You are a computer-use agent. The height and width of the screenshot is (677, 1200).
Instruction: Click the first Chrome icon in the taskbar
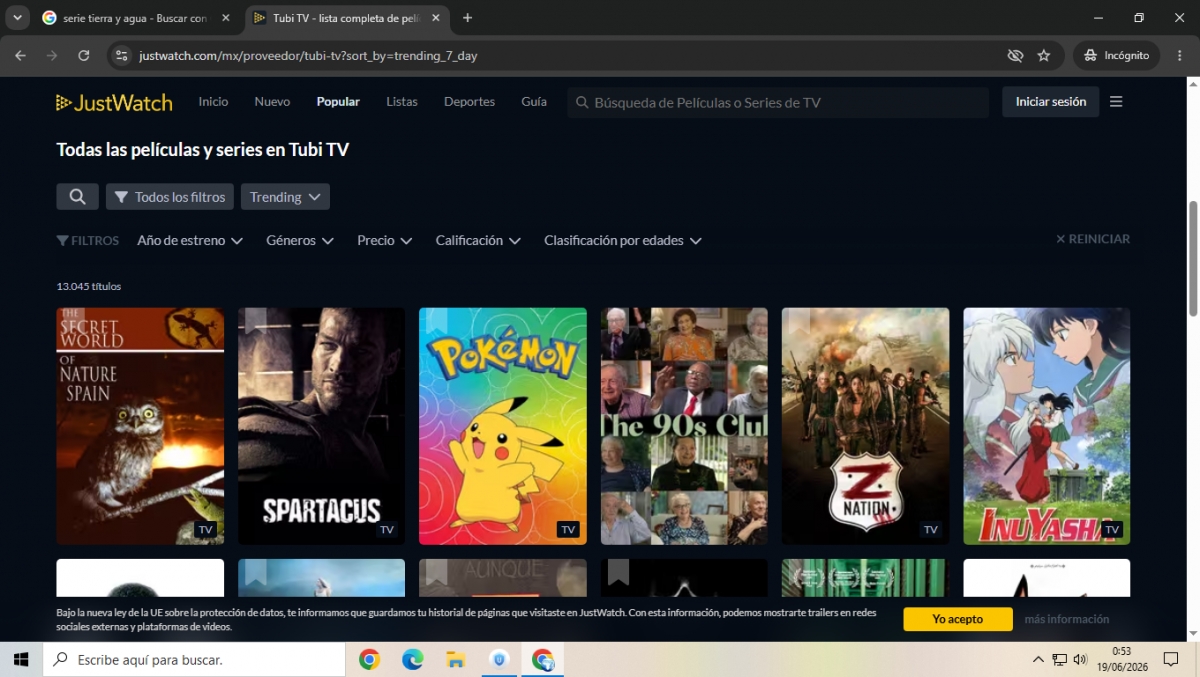pyautogui.click(x=369, y=660)
